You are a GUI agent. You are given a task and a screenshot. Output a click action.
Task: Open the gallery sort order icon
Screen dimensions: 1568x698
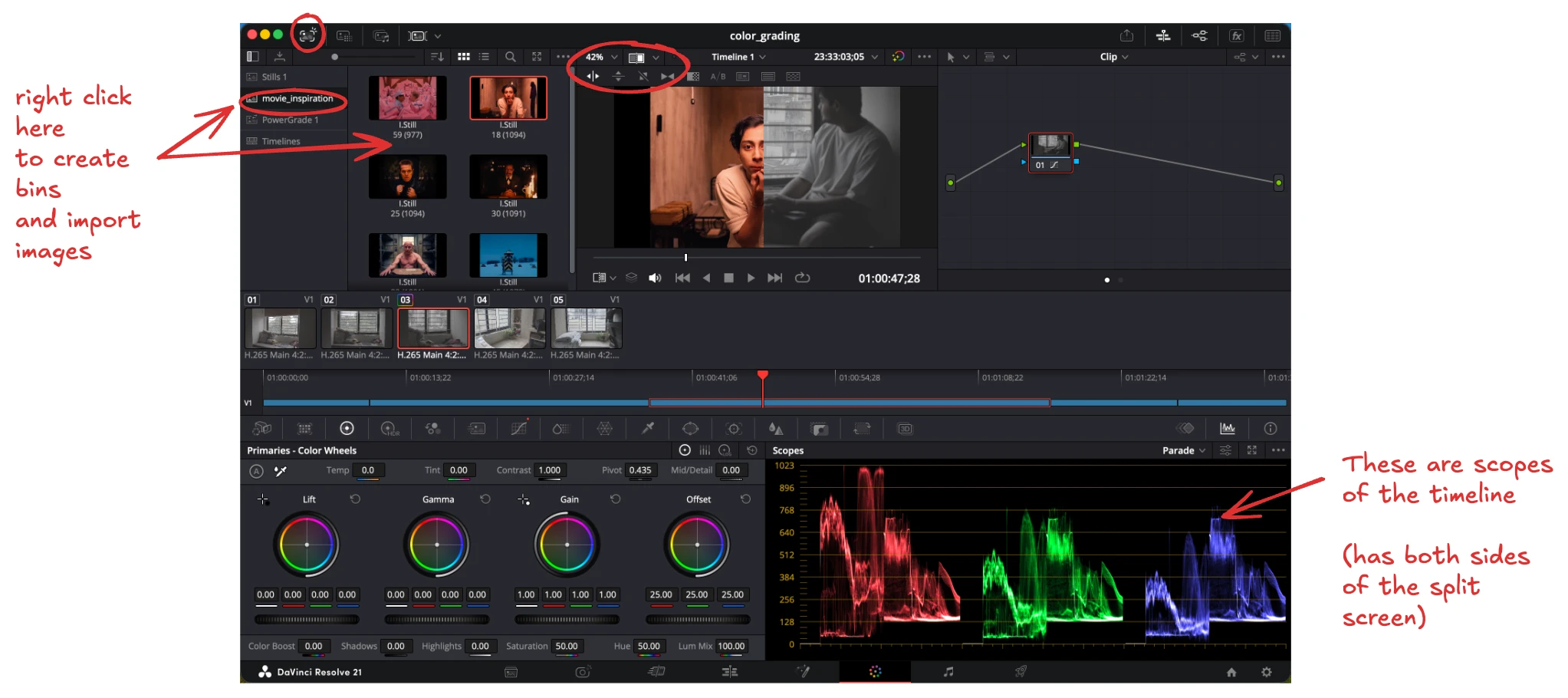pyautogui.click(x=437, y=57)
